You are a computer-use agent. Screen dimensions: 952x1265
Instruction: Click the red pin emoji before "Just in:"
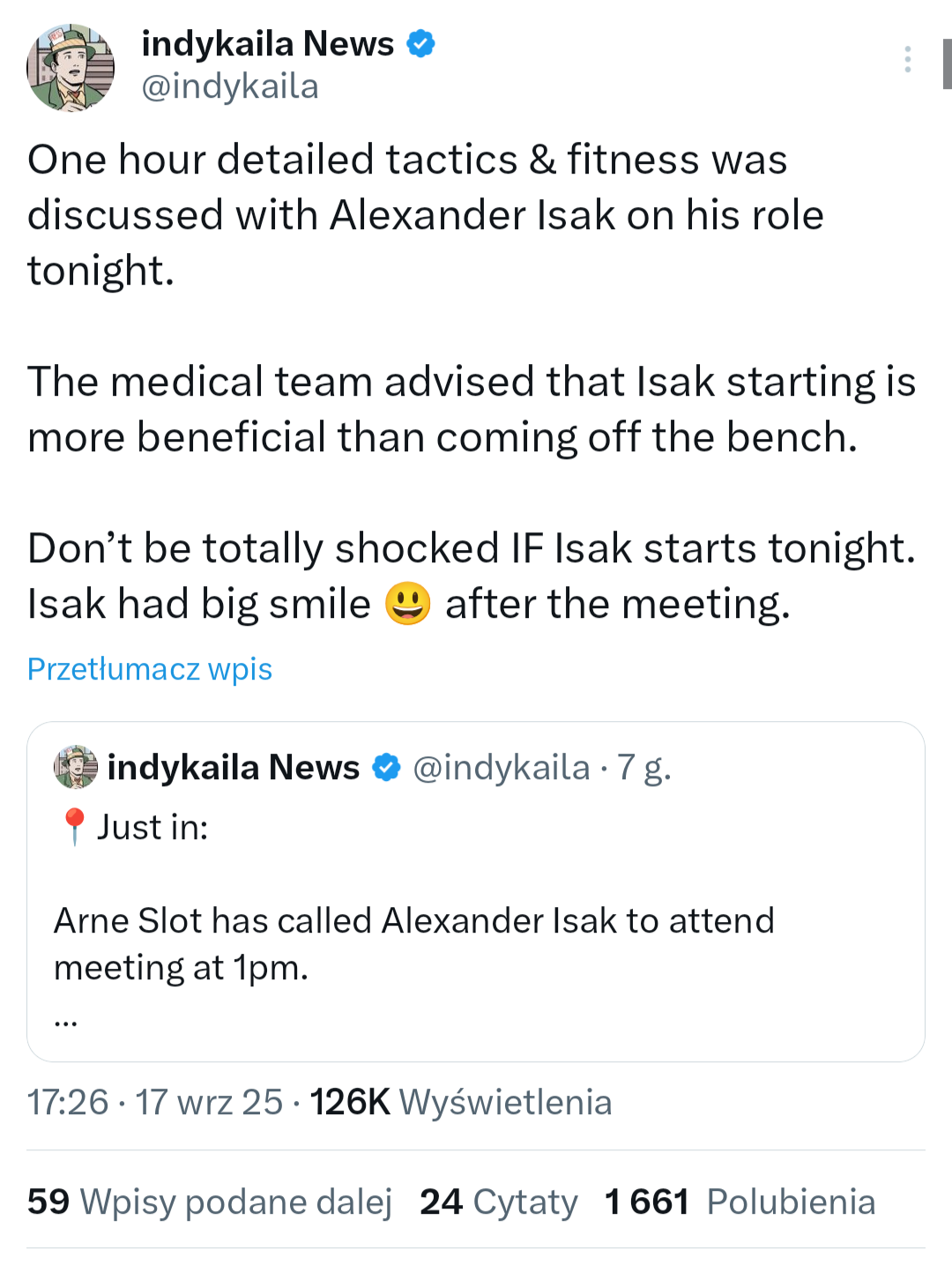(x=74, y=827)
